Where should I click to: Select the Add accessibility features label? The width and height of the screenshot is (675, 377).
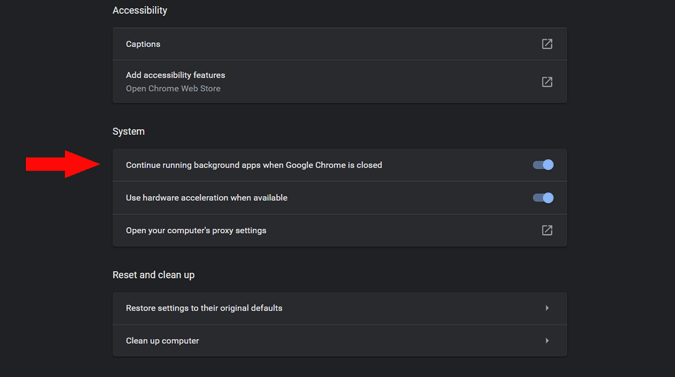click(x=175, y=75)
